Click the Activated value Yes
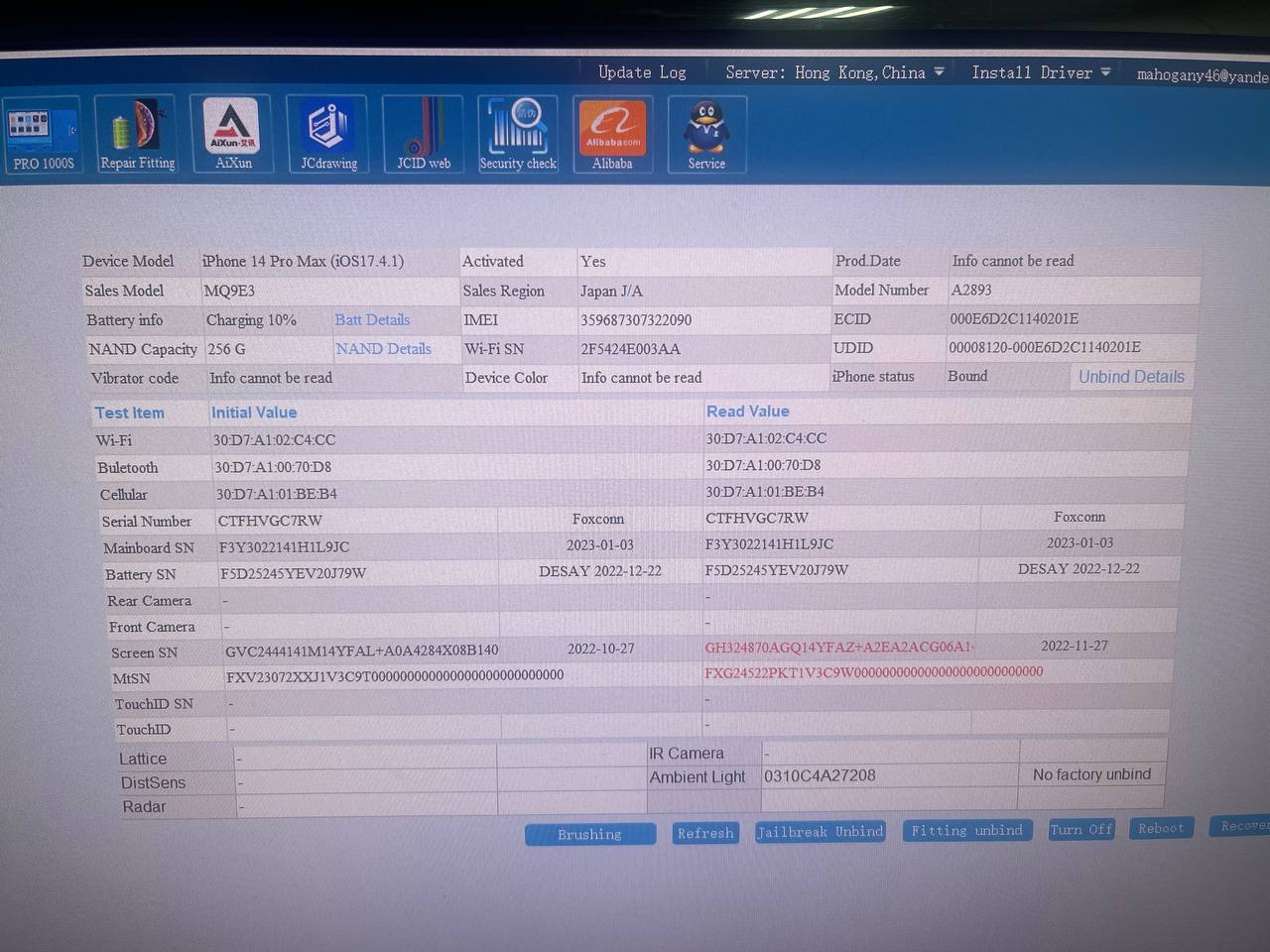The height and width of the screenshot is (952, 1270). [593, 262]
